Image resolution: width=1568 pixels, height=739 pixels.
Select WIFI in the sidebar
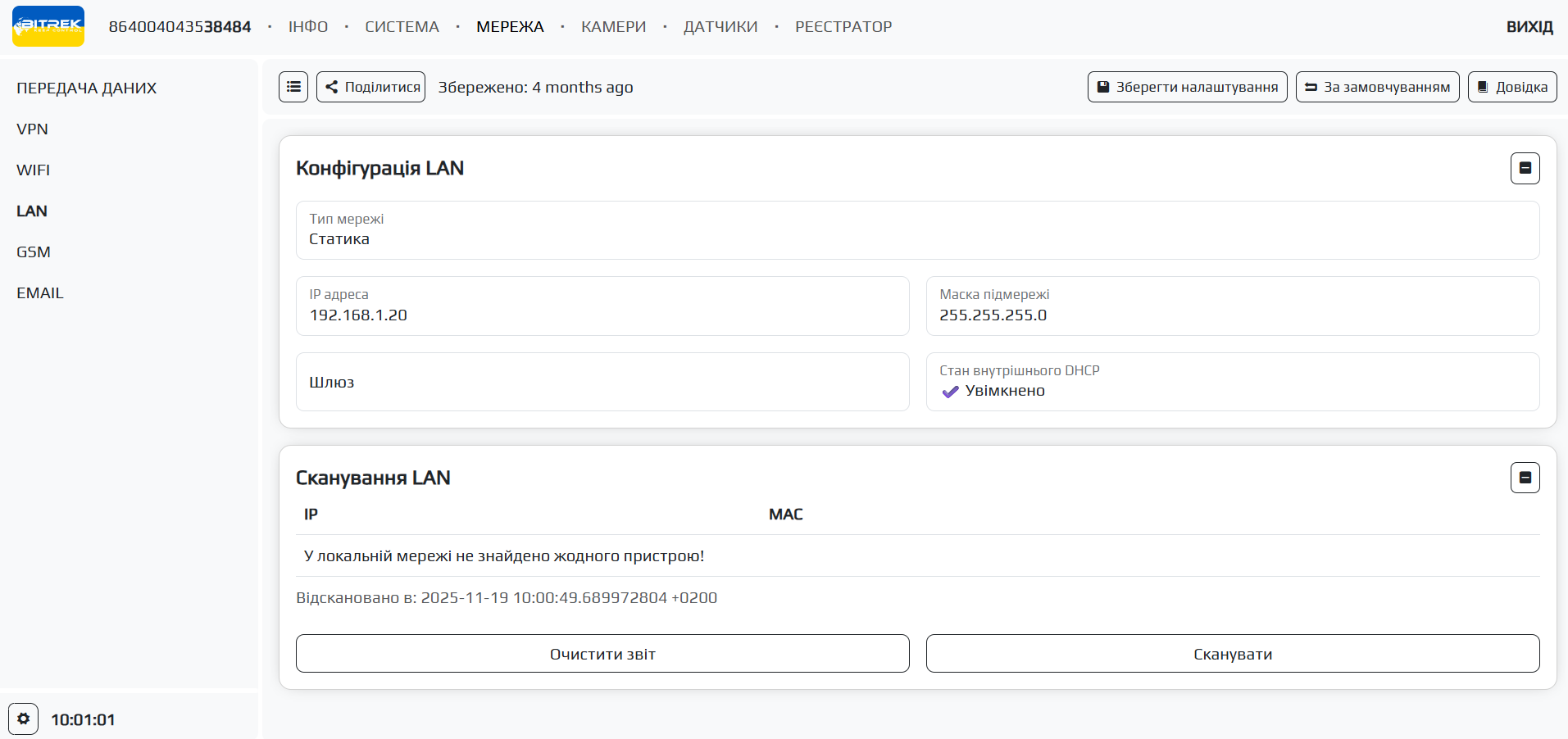click(x=34, y=170)
